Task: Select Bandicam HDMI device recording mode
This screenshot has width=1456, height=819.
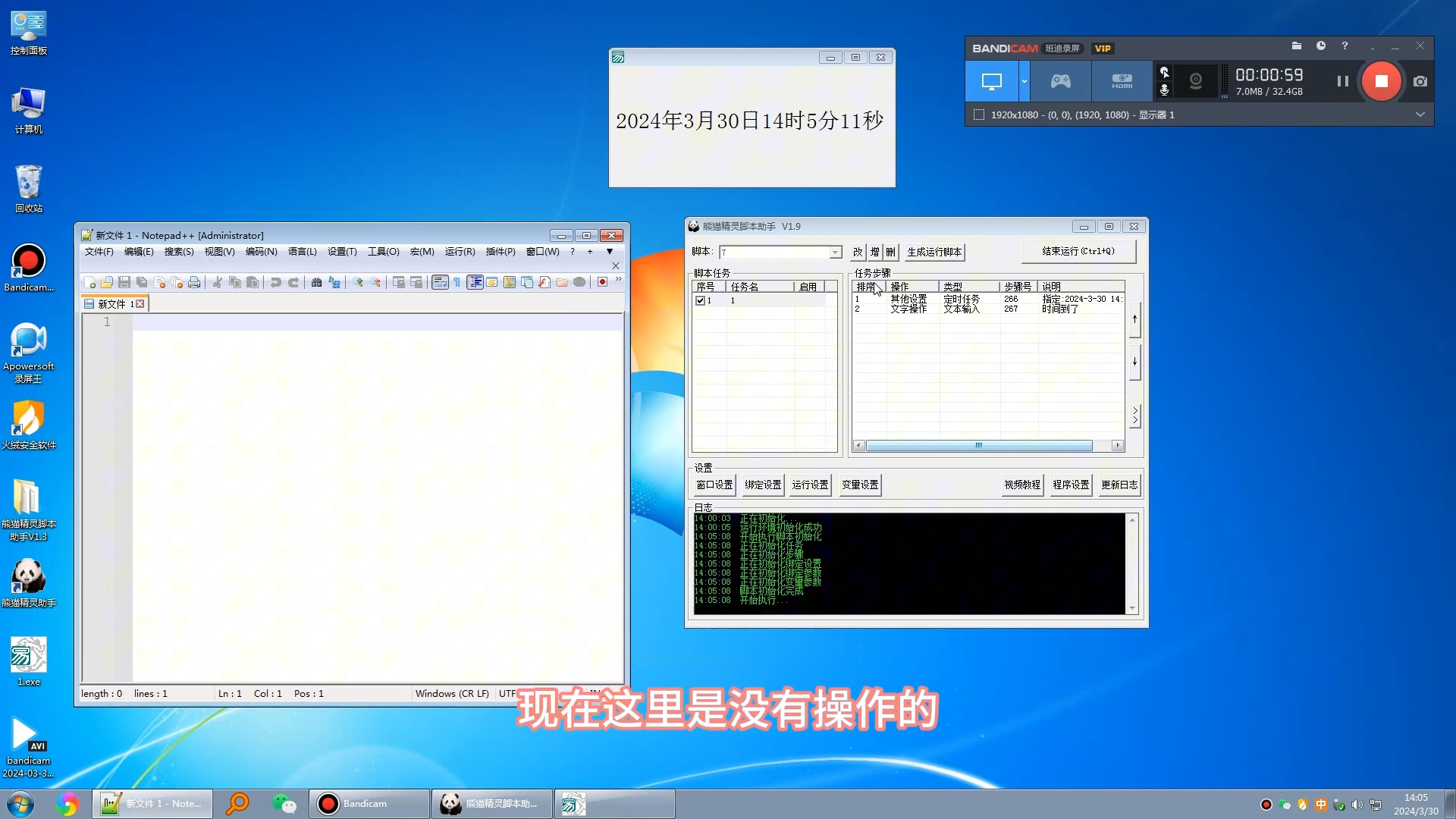Action: point(1122,81)
